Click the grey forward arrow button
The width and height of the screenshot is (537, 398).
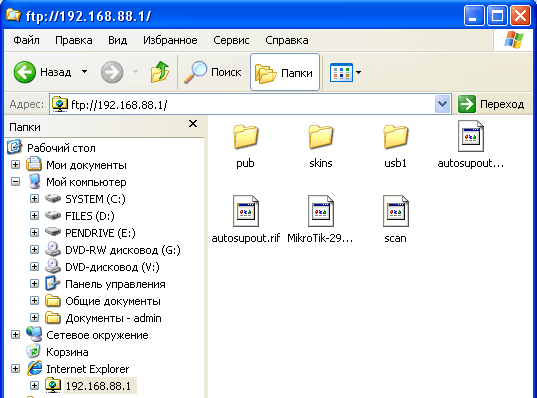tap(112, 72)
